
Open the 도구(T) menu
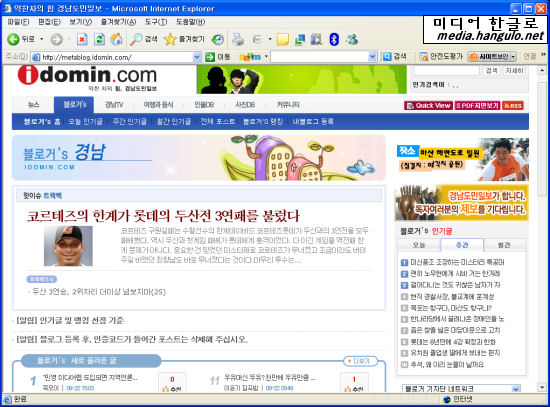(156, 22)
